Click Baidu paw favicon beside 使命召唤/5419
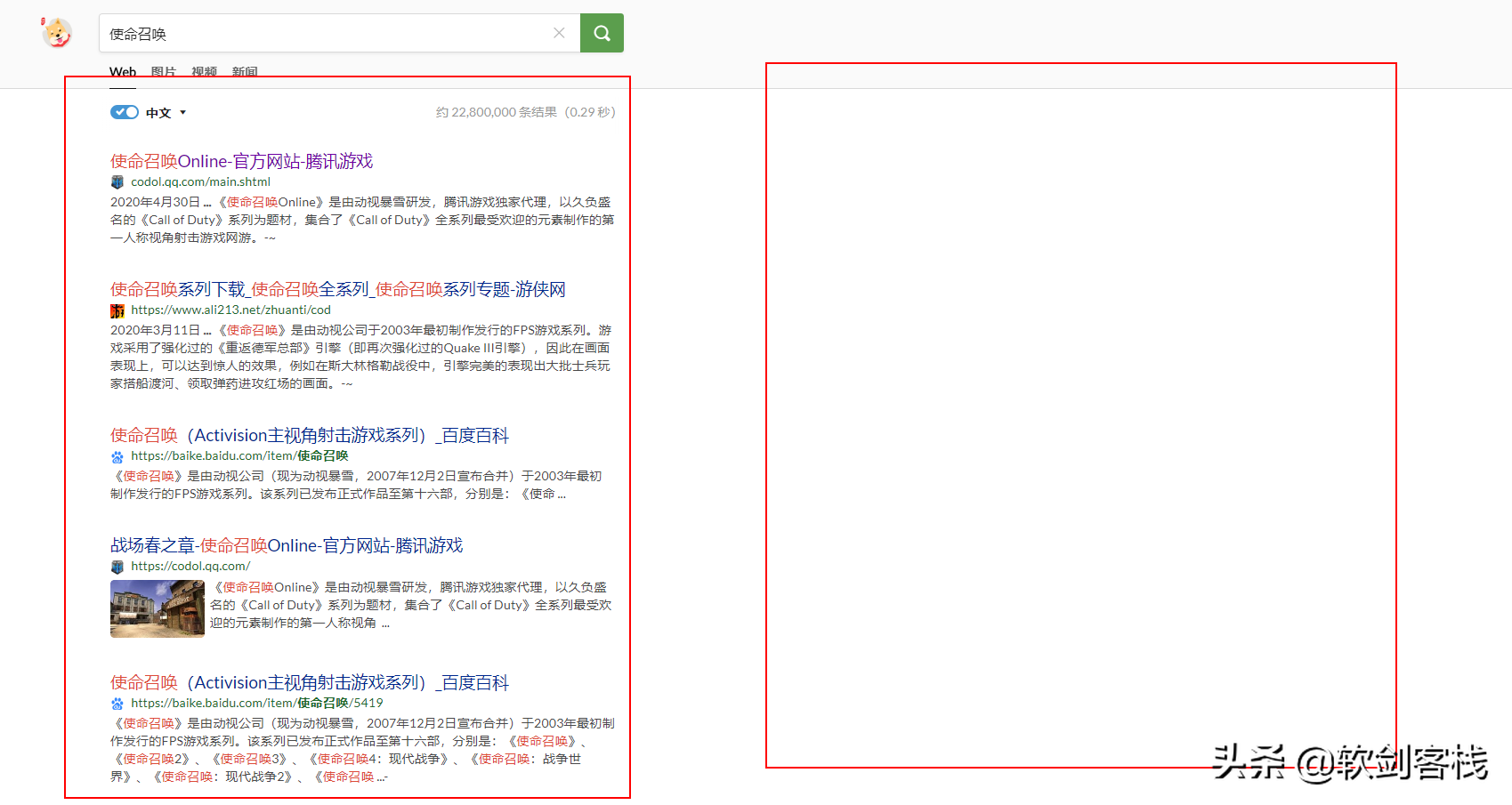The width and height of the screenshot is (1512, 805). (117, 704)
